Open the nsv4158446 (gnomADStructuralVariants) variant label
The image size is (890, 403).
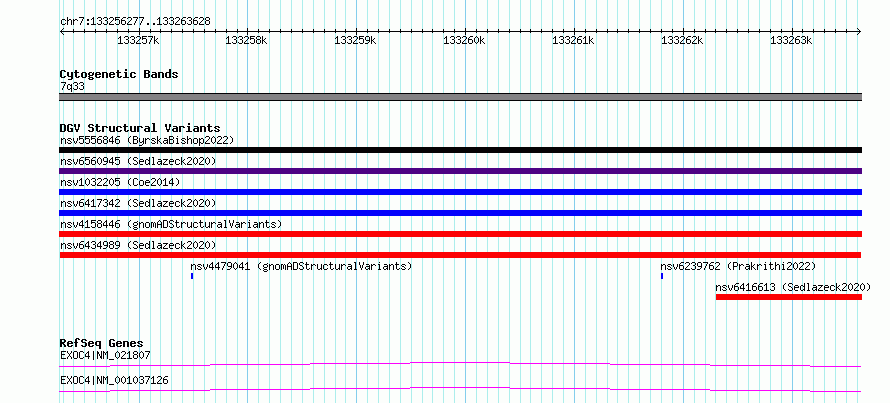[171, 224]
